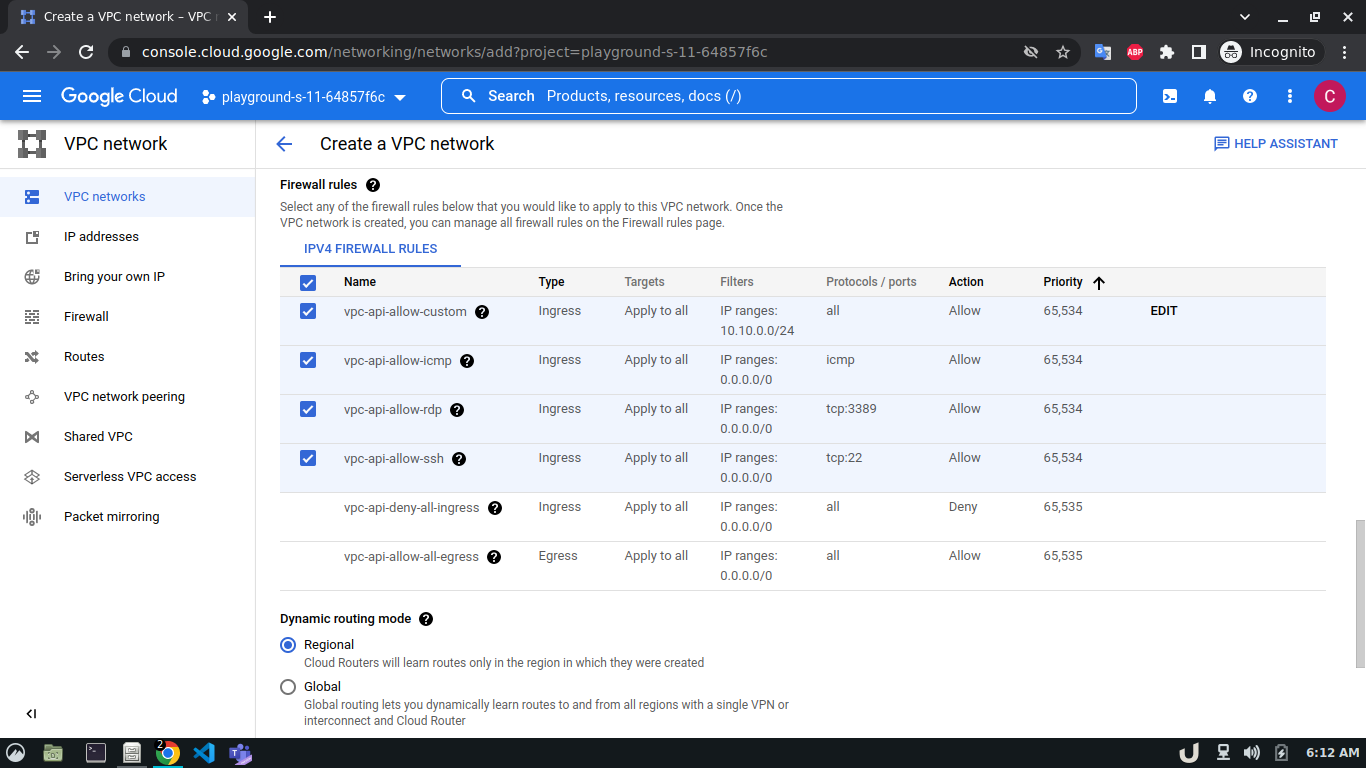This screenshot has width=1366, height=768.
Task: Open the terminal from the taskbar
Action: (96, 753)
